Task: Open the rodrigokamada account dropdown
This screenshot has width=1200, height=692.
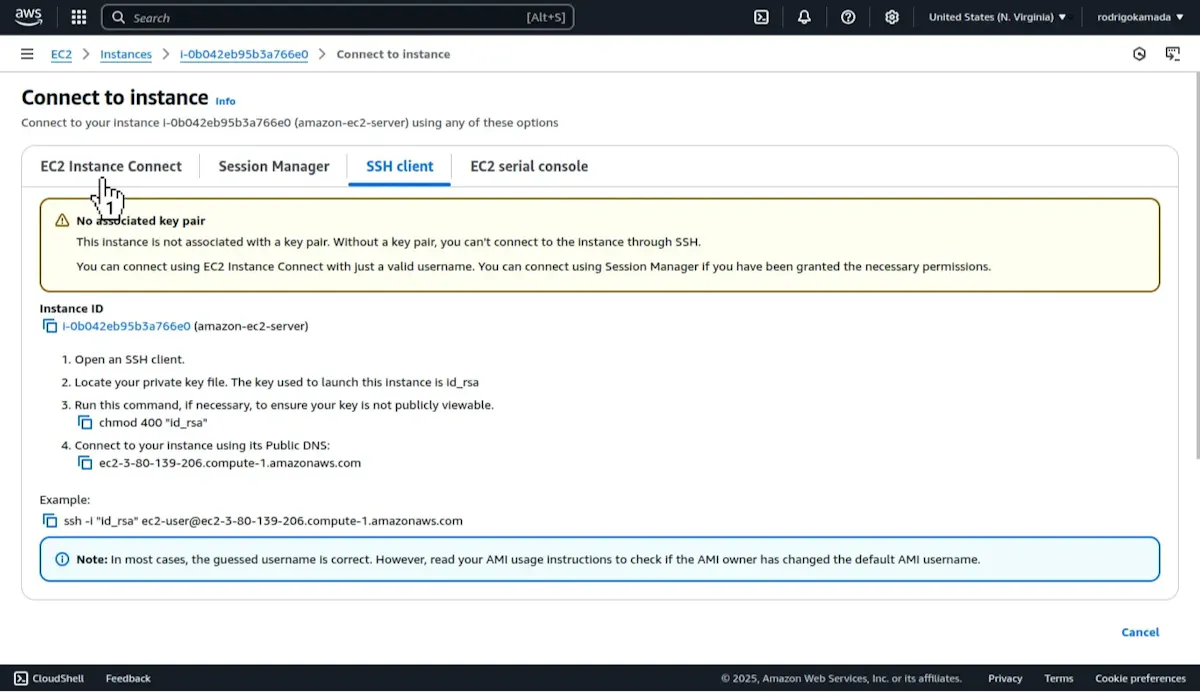Action: point(1140,17)
